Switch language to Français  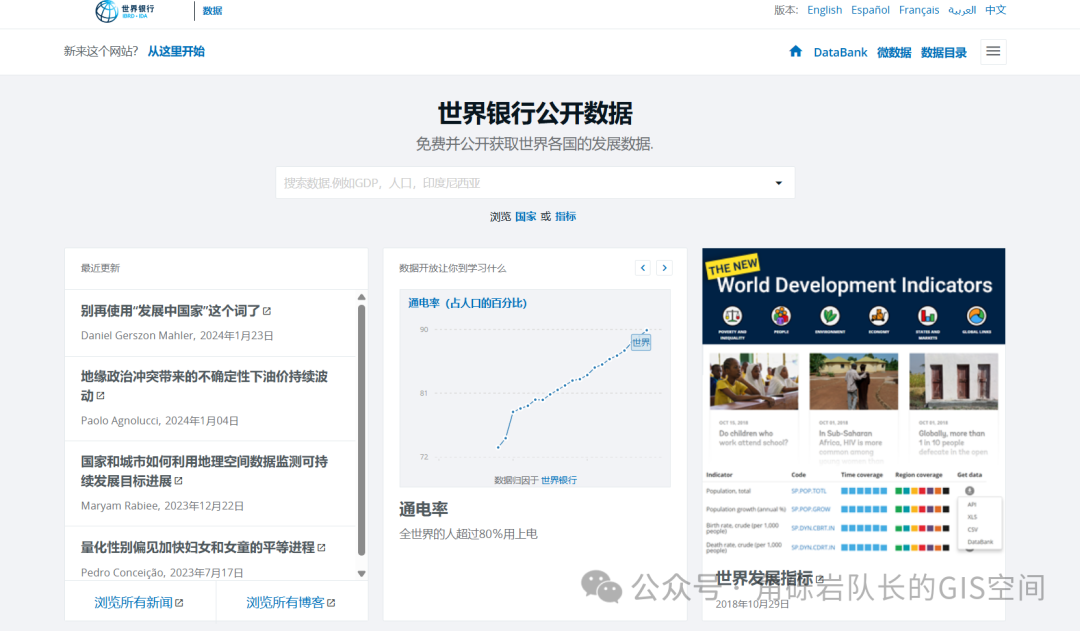coord(919,10)
